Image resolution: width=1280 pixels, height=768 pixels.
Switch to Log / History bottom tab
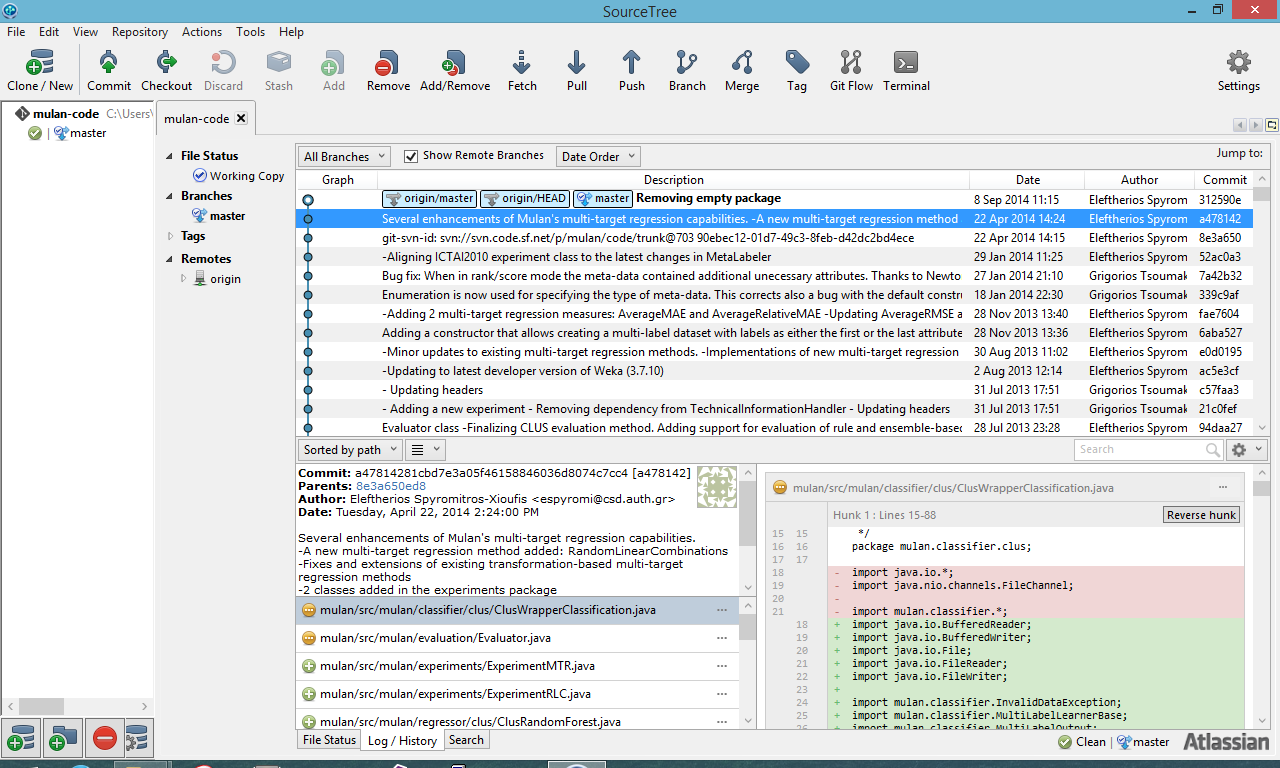(402, 741)
